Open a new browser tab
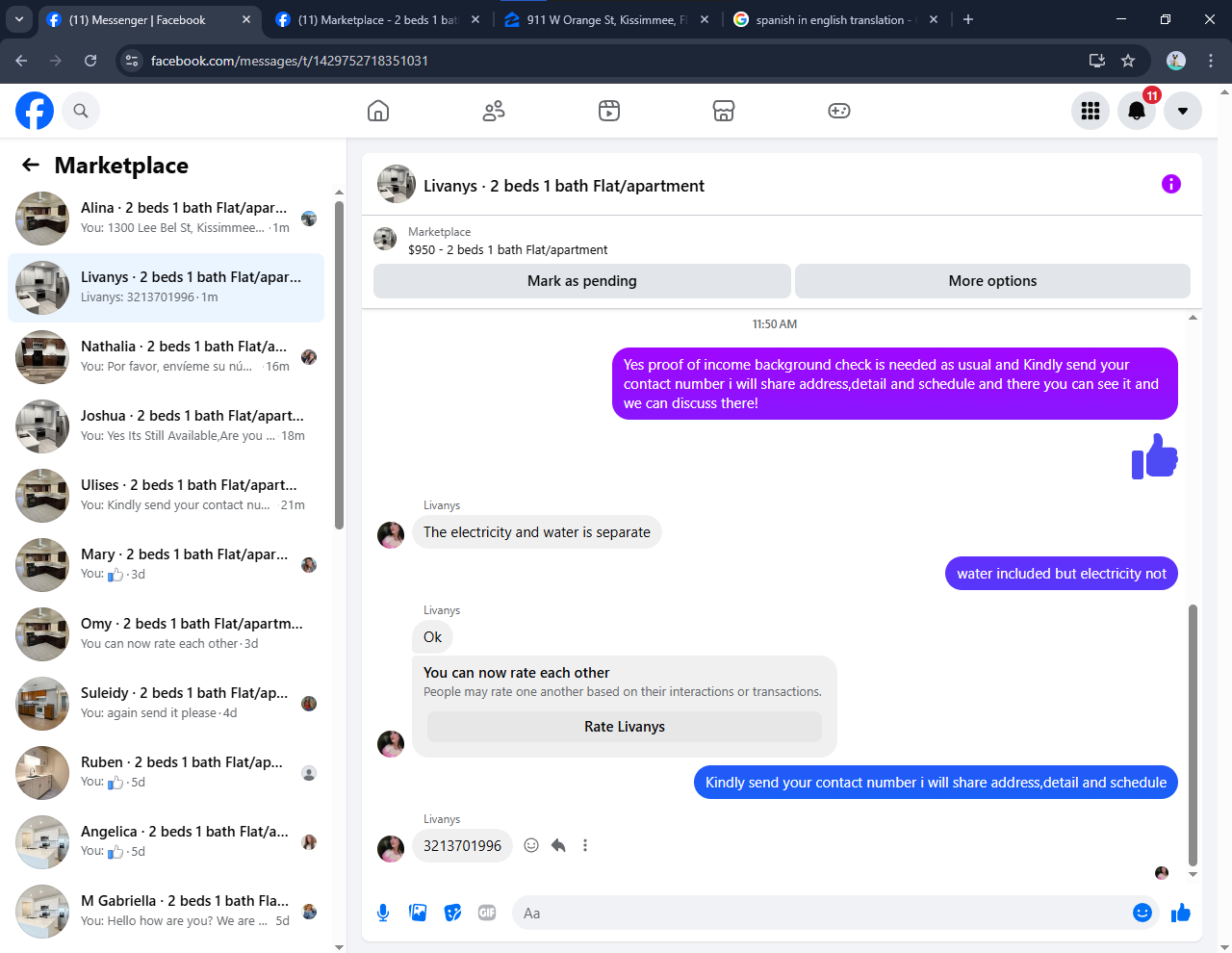This screenshot has width=1232, height=953. (x=968, y=19)
